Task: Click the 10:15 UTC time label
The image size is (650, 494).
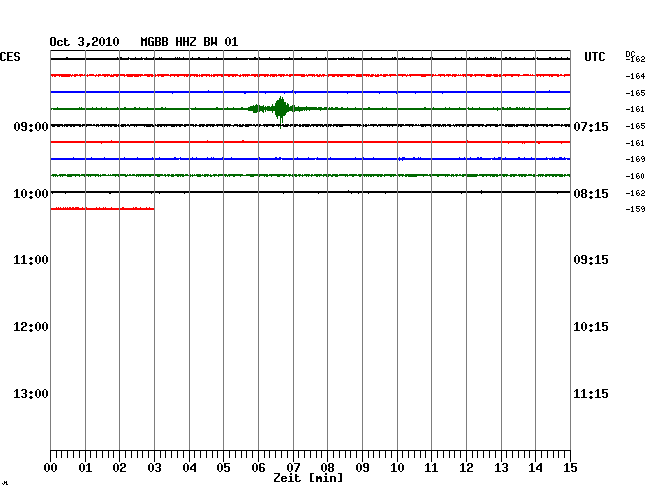Action: point(591,327)
